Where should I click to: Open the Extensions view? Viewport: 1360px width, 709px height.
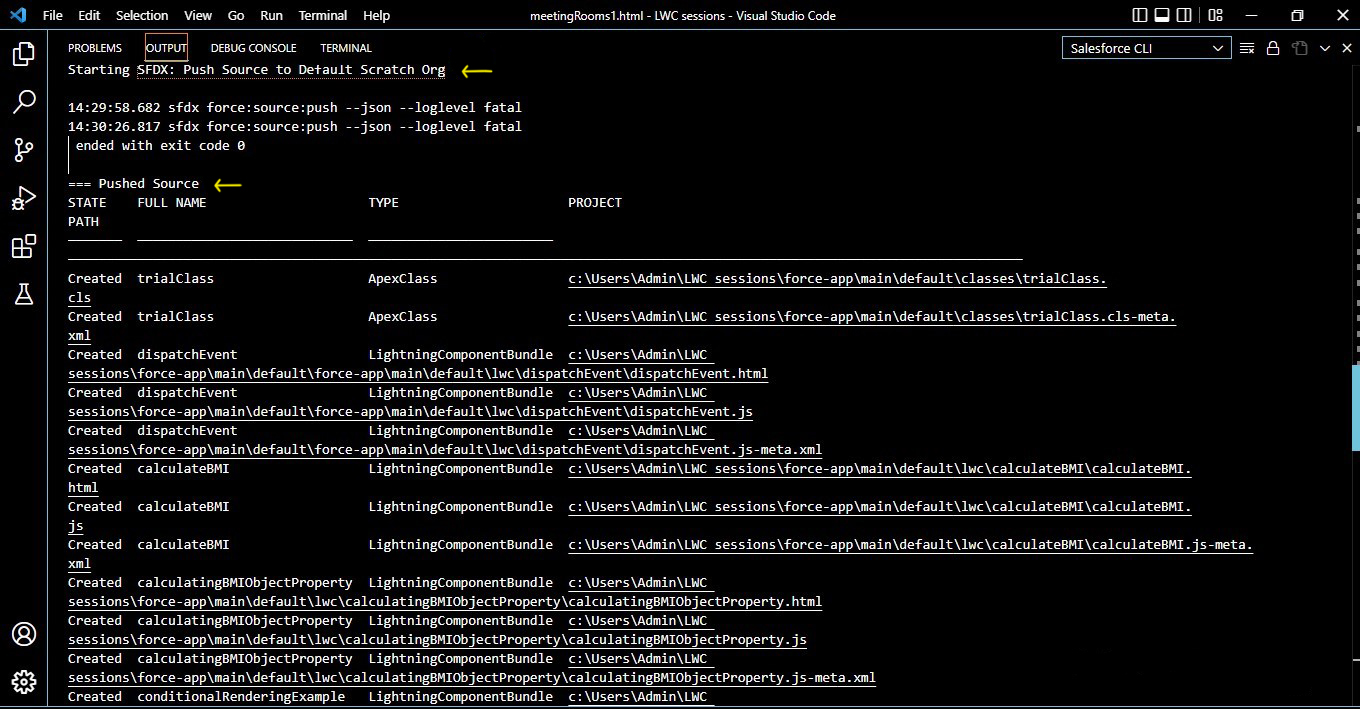24,246
